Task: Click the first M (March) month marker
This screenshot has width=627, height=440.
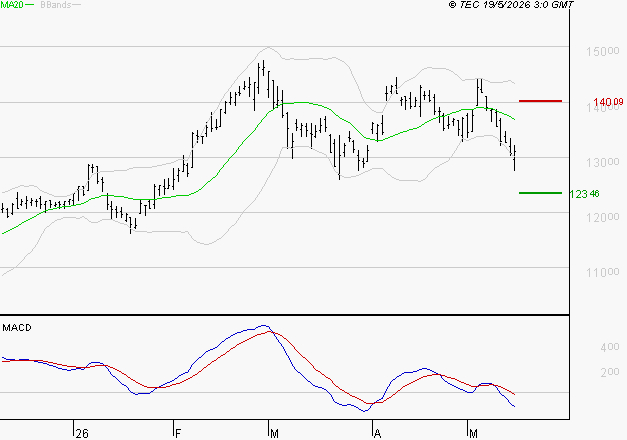Action: pos(274,434)
